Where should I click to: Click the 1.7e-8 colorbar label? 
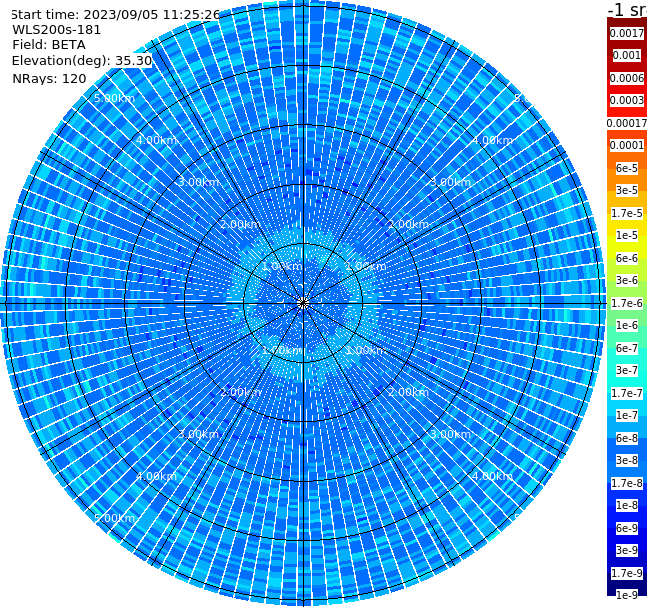627,483
